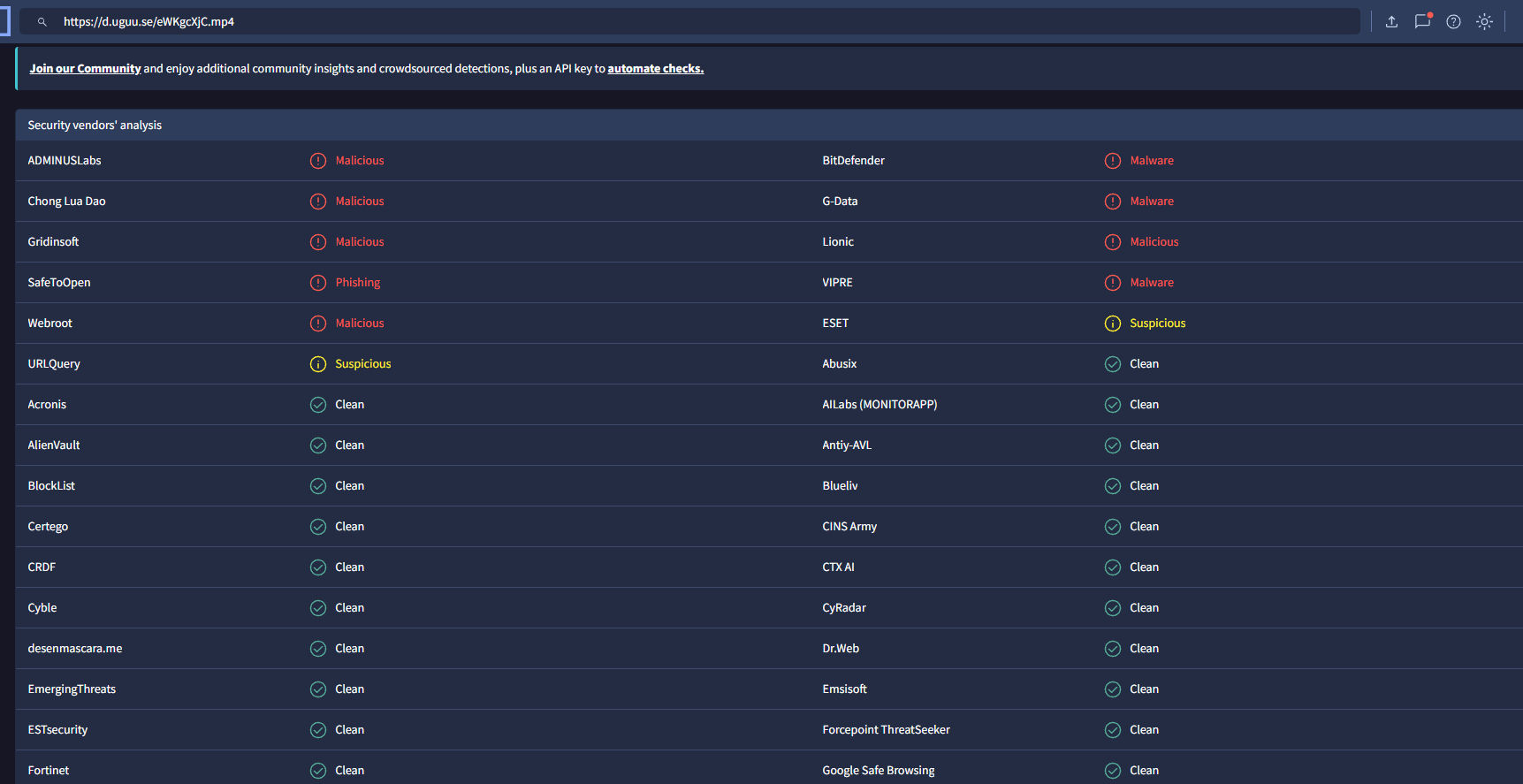
Task: Click Acronis clean checkmark icon
Action: [318, 405]
